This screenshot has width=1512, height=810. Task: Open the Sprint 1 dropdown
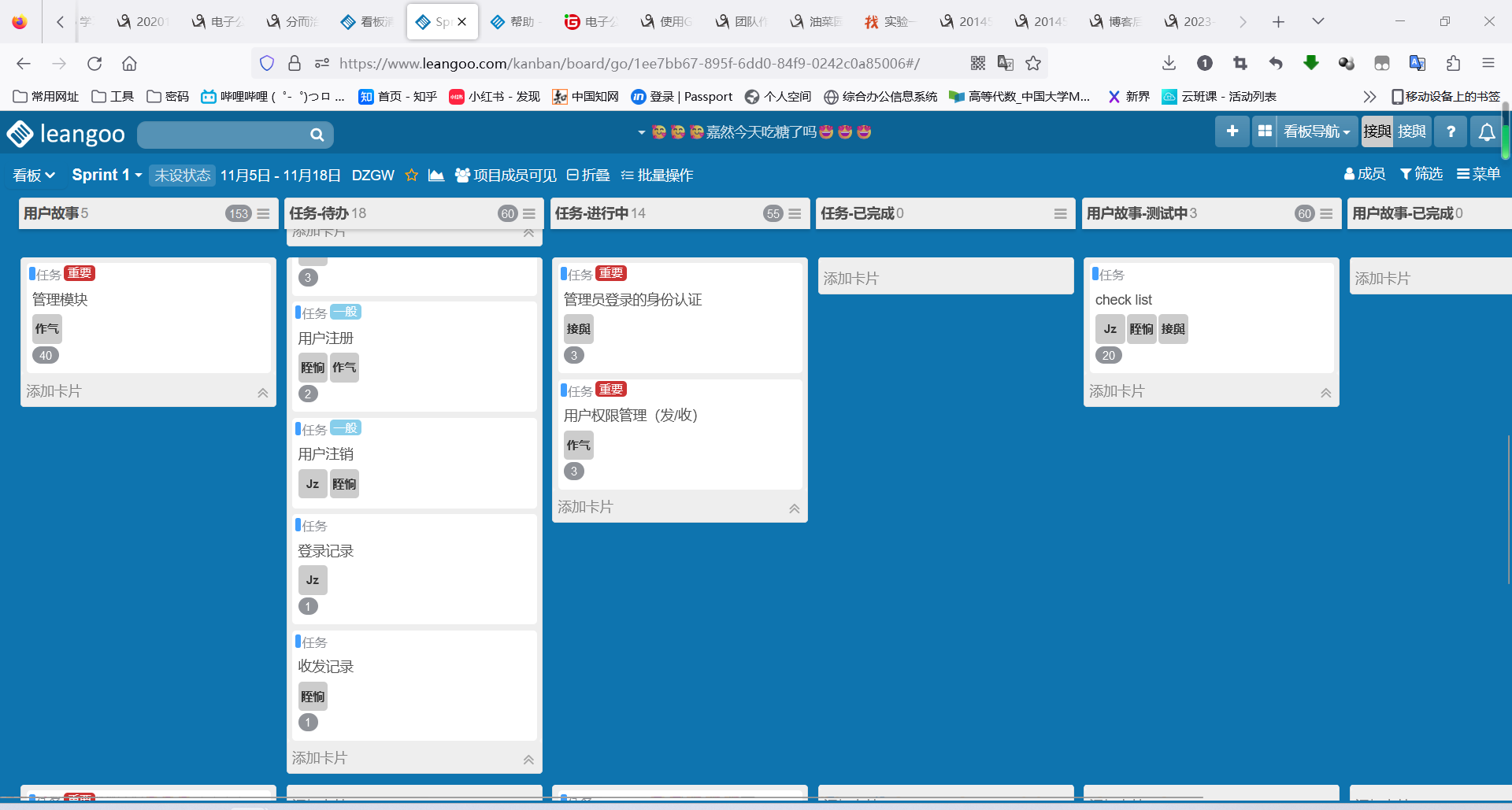107,175
